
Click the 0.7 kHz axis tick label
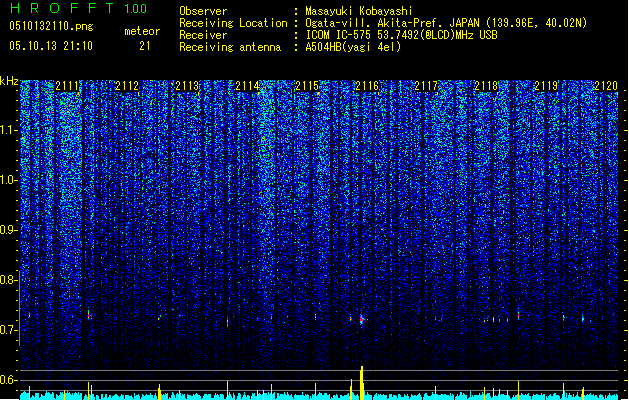pyautogui.click(x=9, y=330)
